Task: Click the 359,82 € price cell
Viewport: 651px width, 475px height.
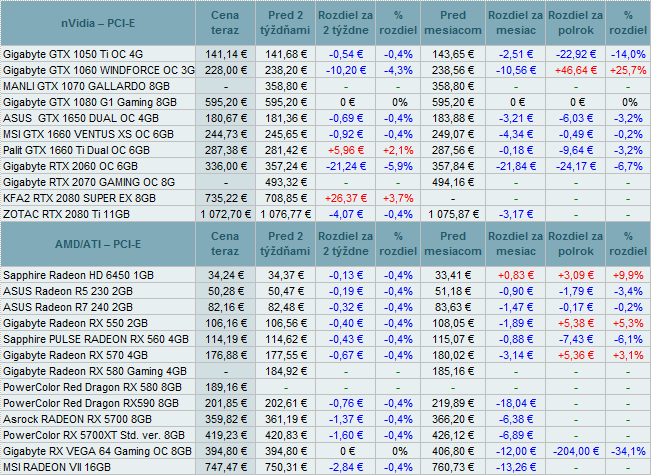Action: pos(226,419)
